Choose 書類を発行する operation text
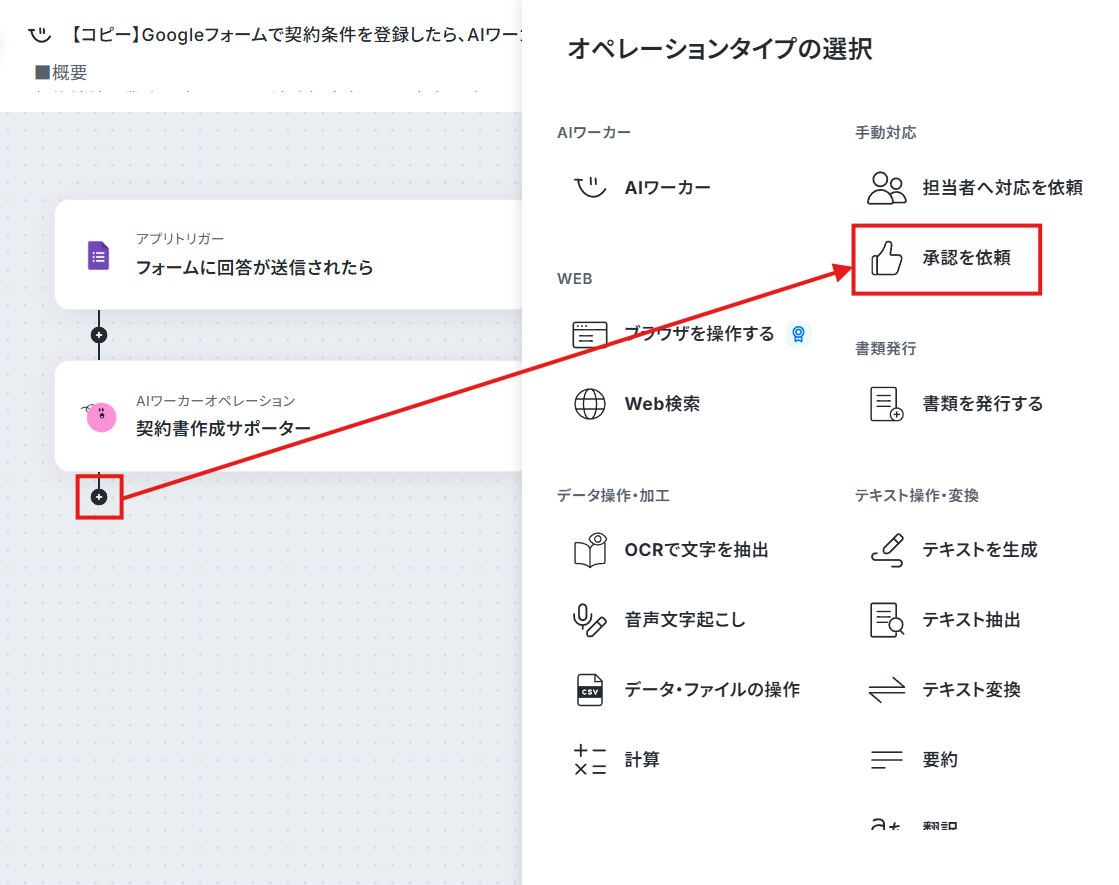1119x885 pixels. [x=983, y=404]
